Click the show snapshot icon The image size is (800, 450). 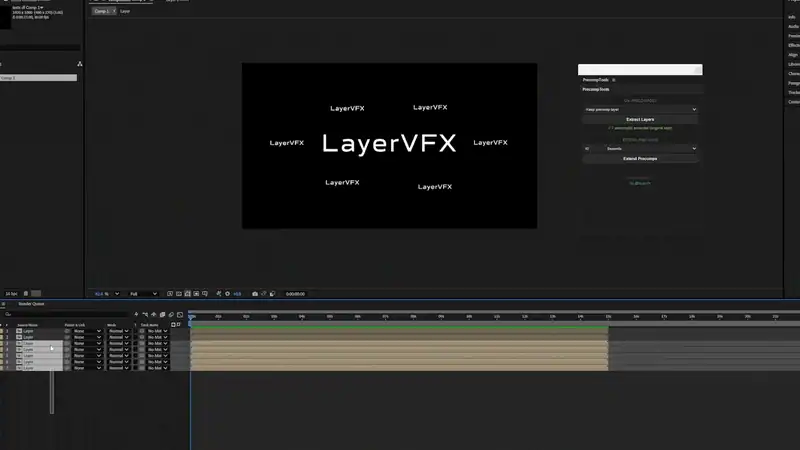(263, 294)
